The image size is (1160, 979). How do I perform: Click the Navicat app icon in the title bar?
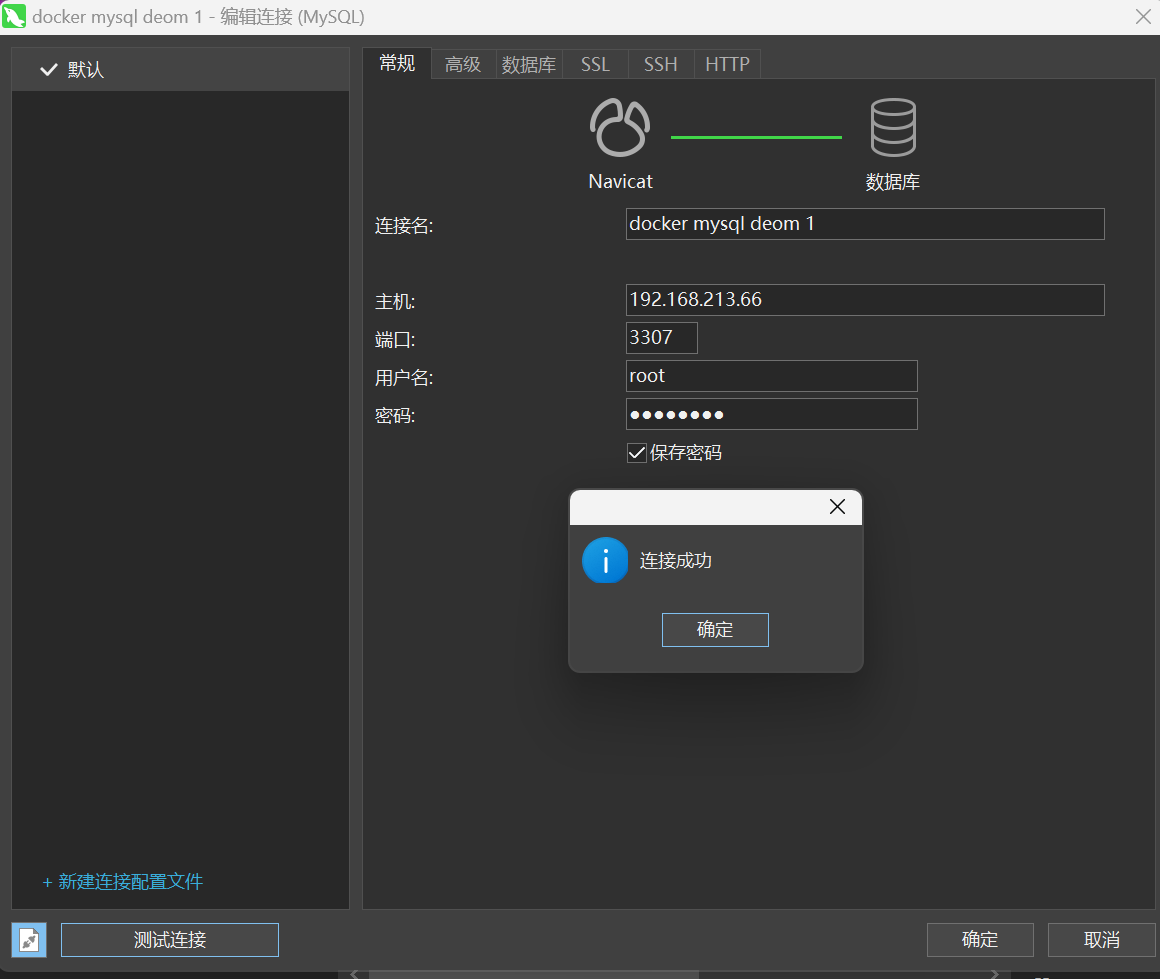[15, 17]
